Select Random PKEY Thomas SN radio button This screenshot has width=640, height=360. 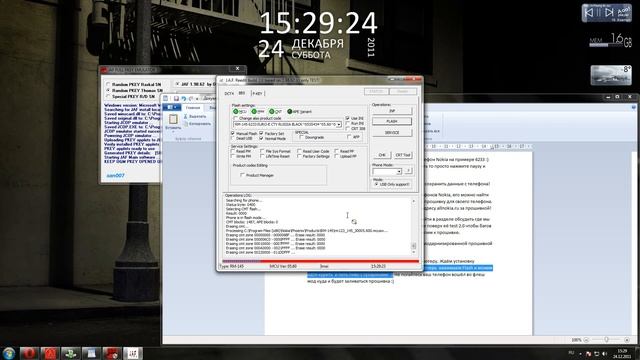click(108, 90)
